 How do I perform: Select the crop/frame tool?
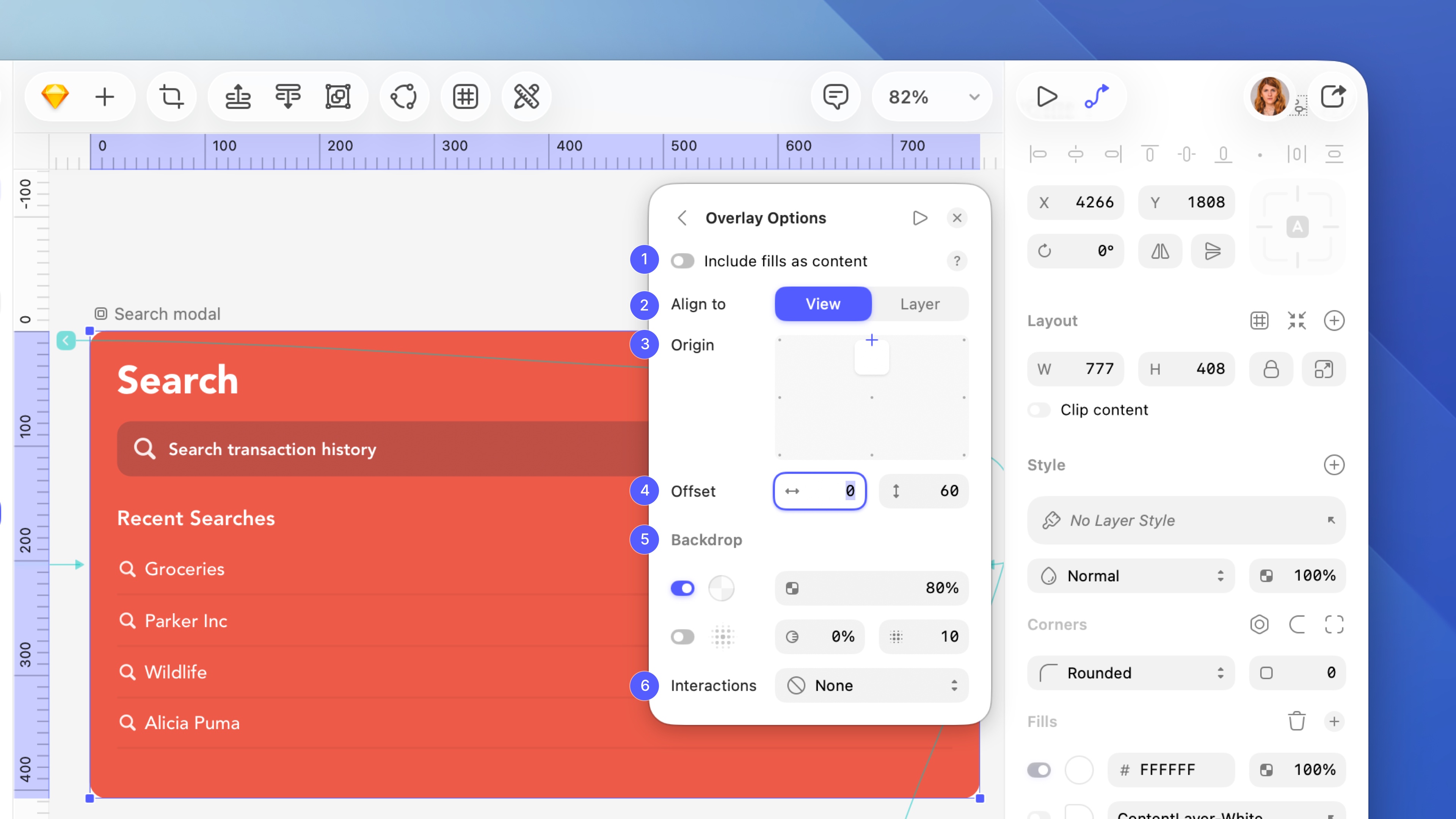(x=171, y=97)
